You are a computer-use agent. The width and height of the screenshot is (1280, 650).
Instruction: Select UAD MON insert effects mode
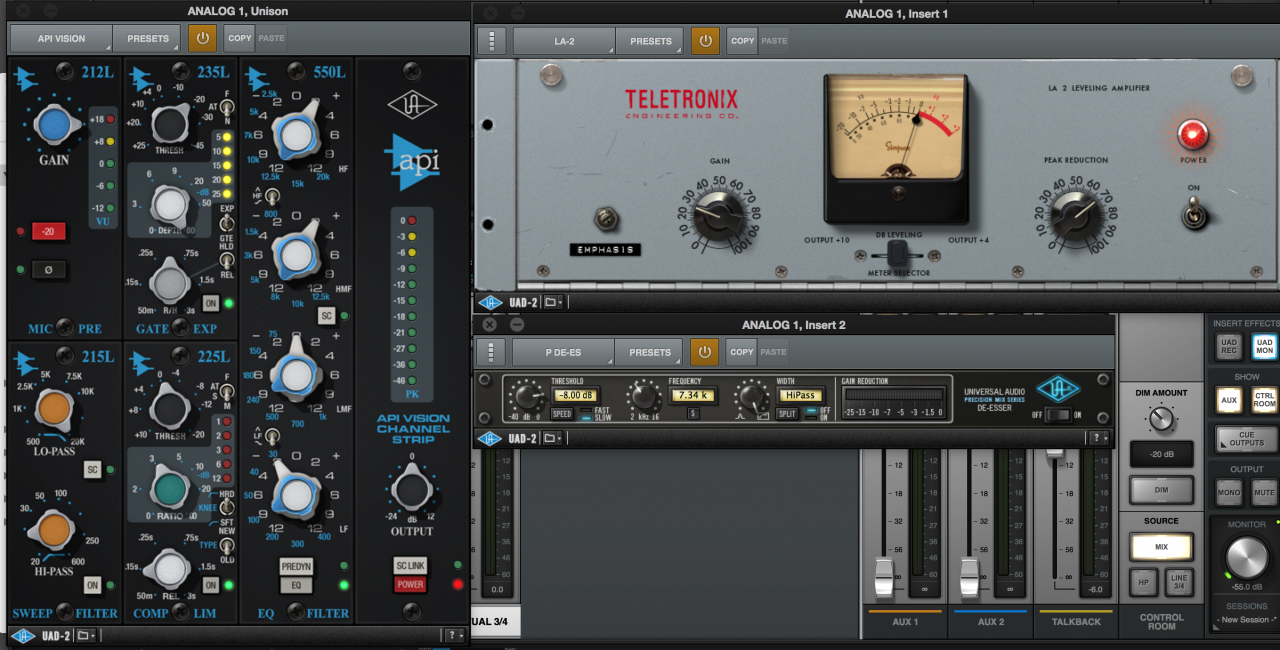point(1264,347)
